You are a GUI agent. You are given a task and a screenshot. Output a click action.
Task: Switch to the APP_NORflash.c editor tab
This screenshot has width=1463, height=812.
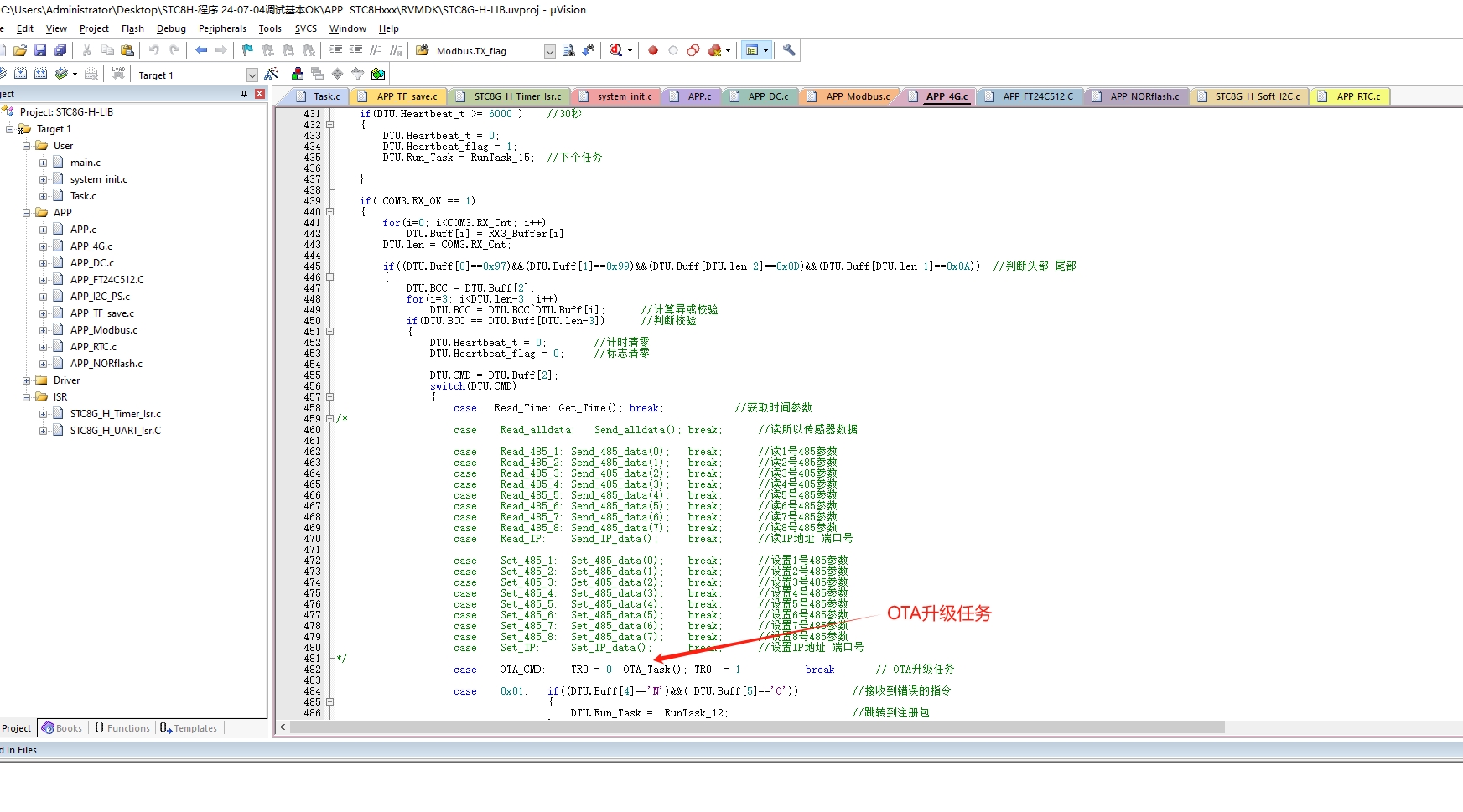(x=1135, y=96)
